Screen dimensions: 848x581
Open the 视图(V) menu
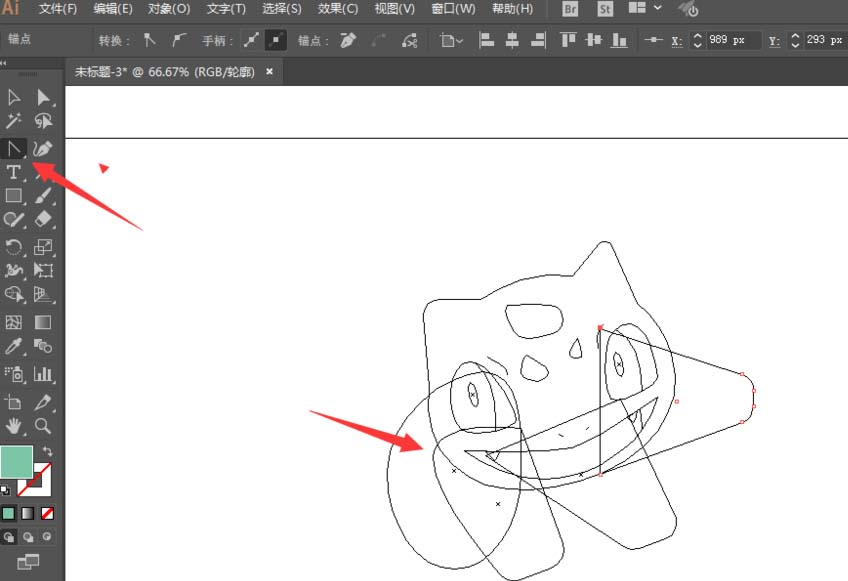click(394, 9)
